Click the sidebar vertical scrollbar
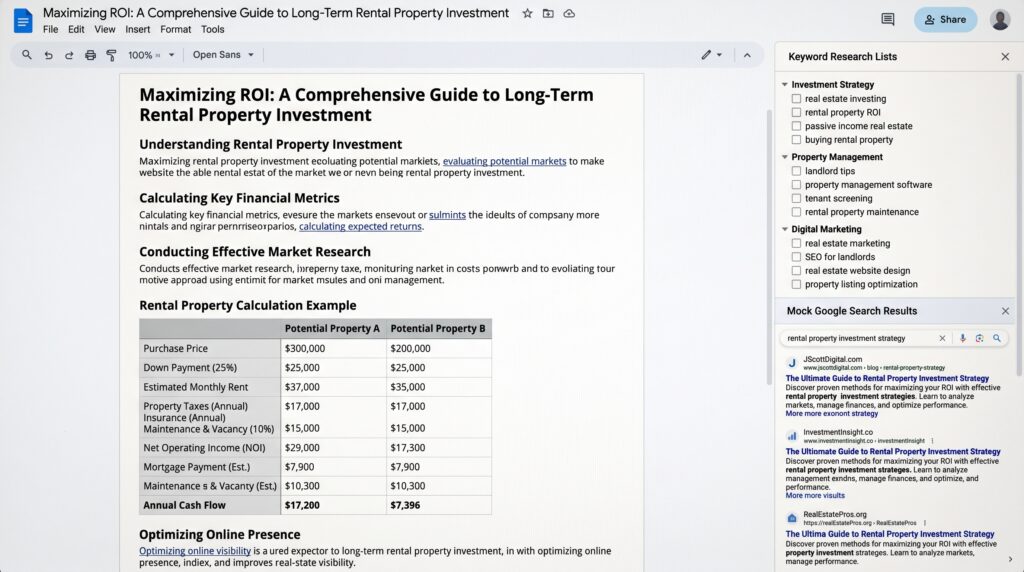Image resolution: width=1024 pixels, height=572 pixels. pyautogui.click(x=1019, y=225)
